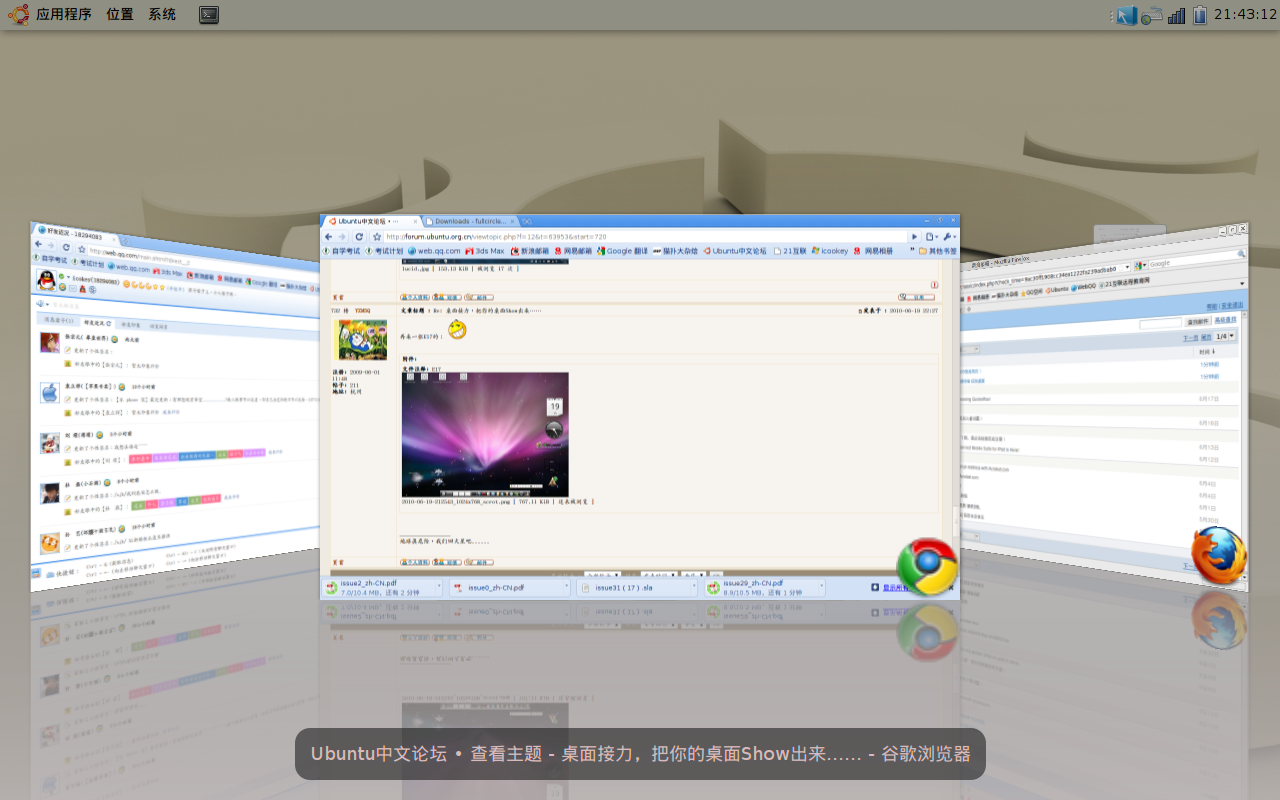Screen dimensions: 1280x800
Task: Open the 网易邮箱 bookmark in Chrome
Action: (x=573, y=251)
